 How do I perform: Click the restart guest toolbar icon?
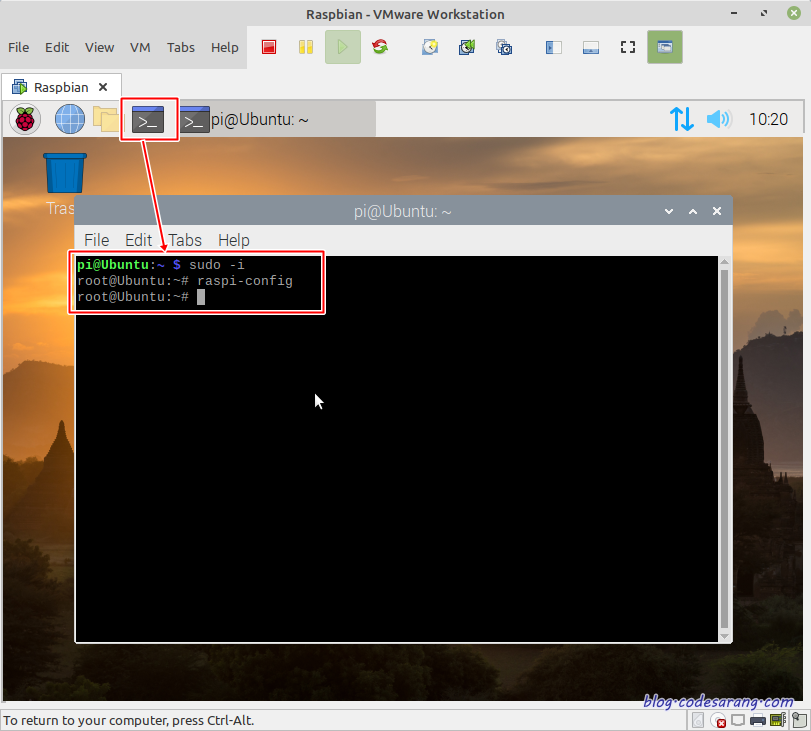(x=380, y=47)
